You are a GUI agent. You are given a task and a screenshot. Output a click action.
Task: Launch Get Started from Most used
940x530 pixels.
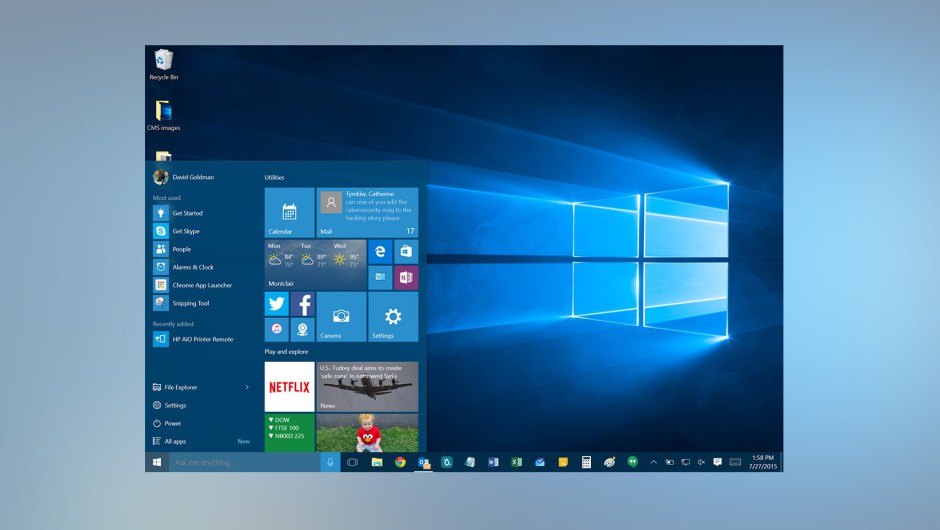[188, 213]
